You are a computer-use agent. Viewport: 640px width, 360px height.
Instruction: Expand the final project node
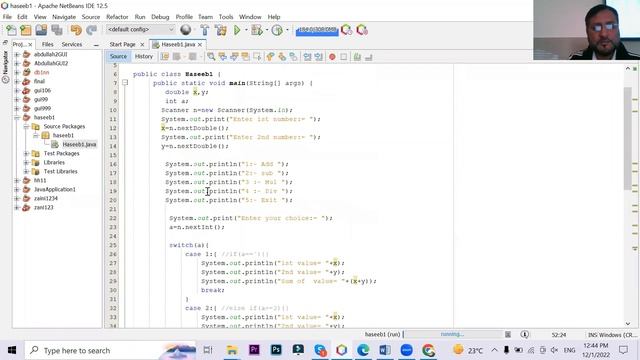(x=17, y=81)
